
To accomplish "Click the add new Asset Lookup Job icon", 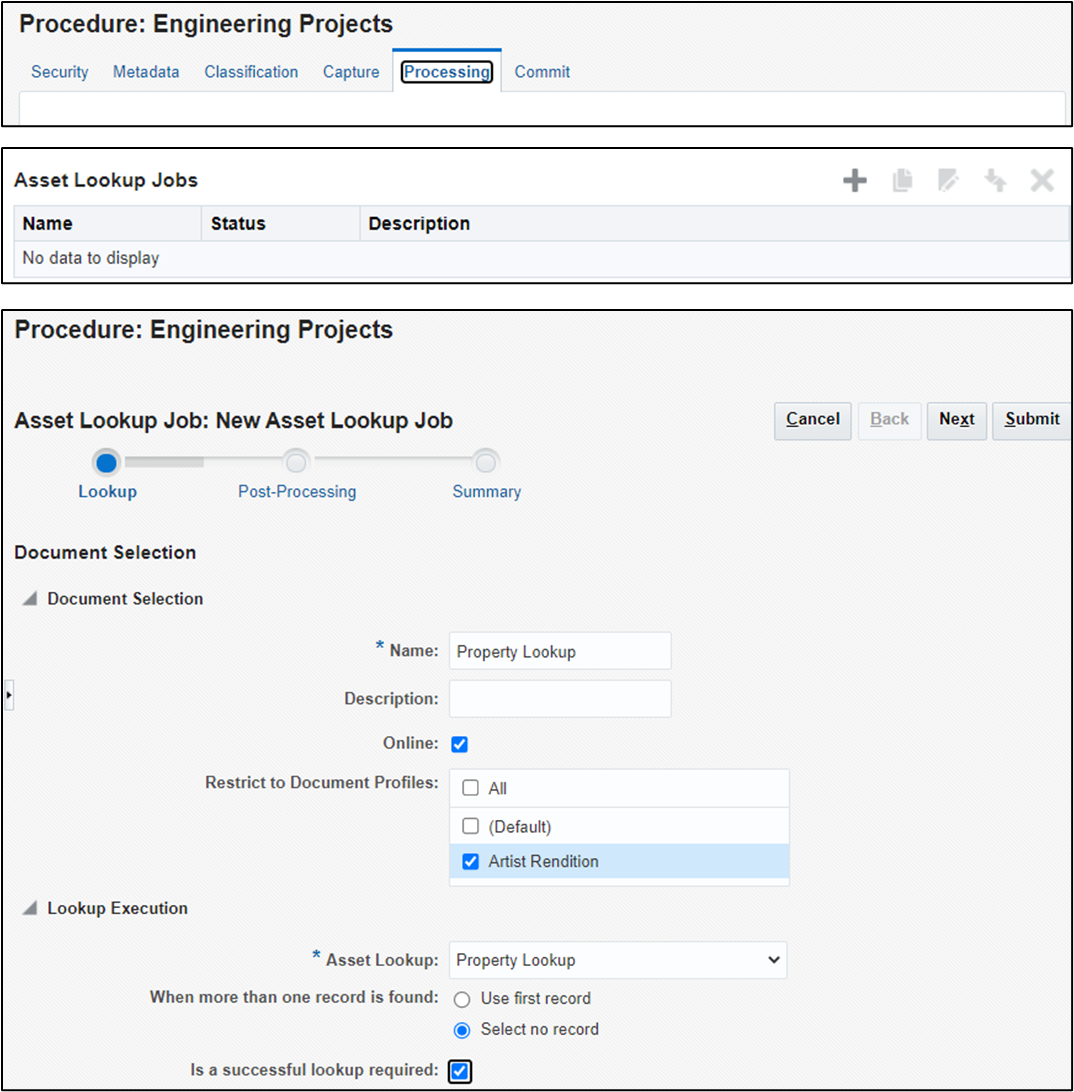I will 855,180.
